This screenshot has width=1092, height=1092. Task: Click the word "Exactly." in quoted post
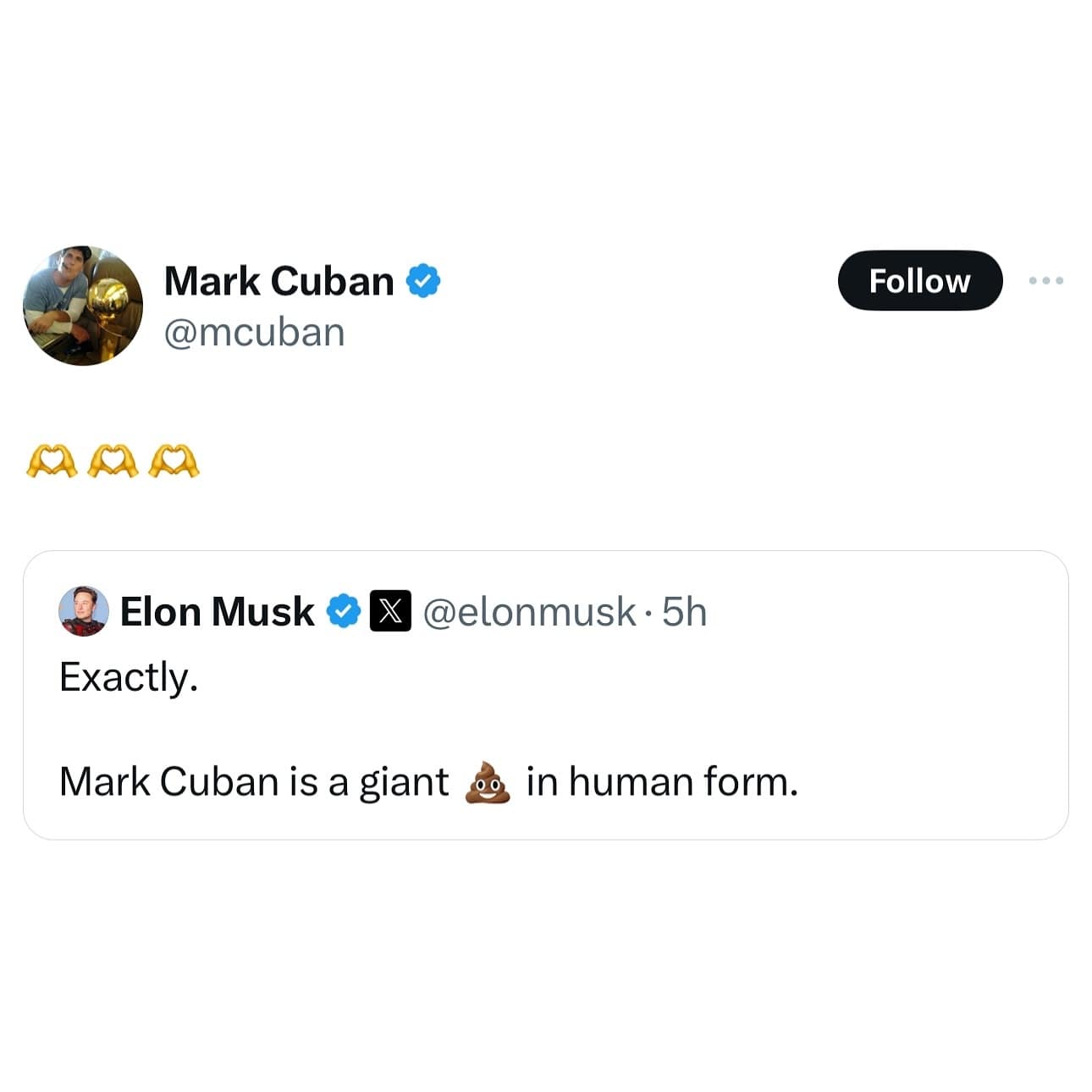129,677
